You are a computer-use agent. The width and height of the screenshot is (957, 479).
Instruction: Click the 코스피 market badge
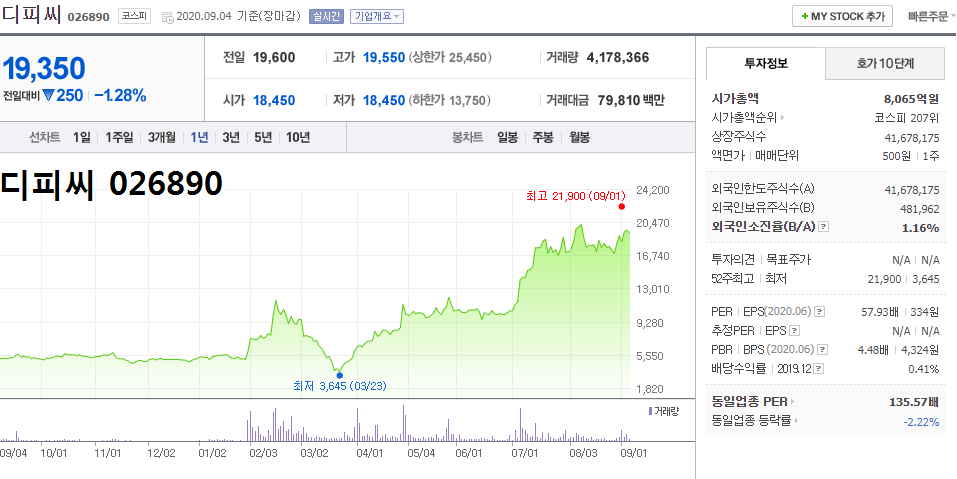point(134,16)
